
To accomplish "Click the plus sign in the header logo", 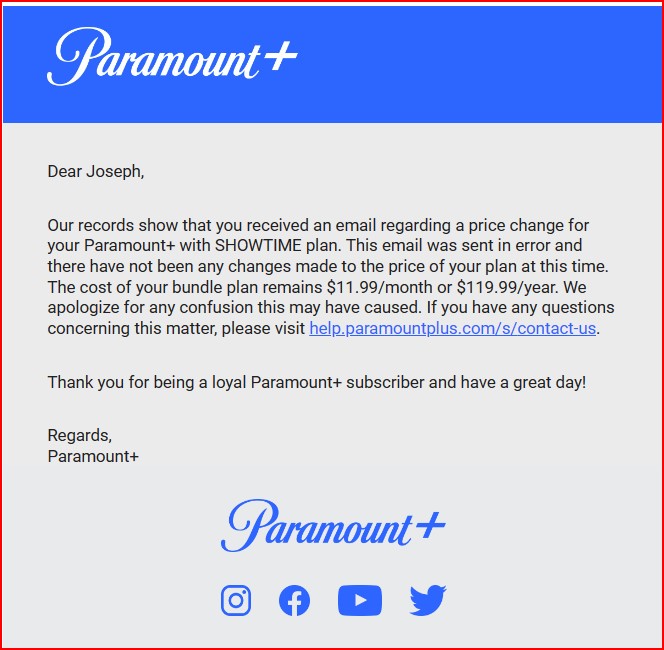I will click(x=281, y=55).
